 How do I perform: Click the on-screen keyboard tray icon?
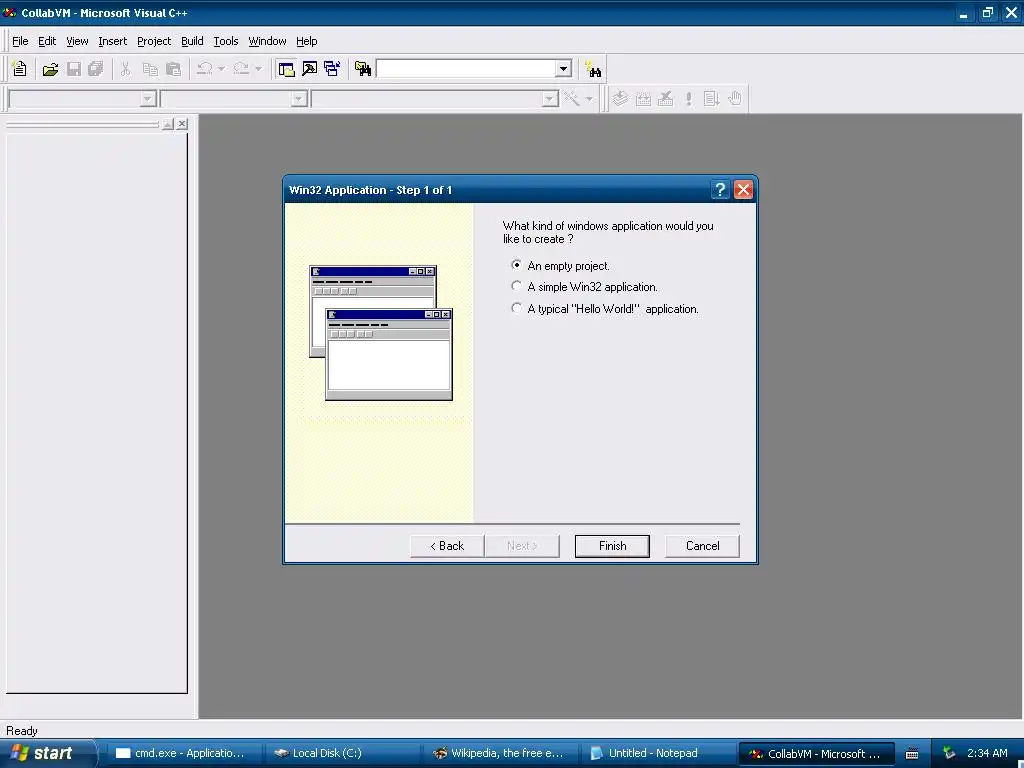click(x=912, y=754)
